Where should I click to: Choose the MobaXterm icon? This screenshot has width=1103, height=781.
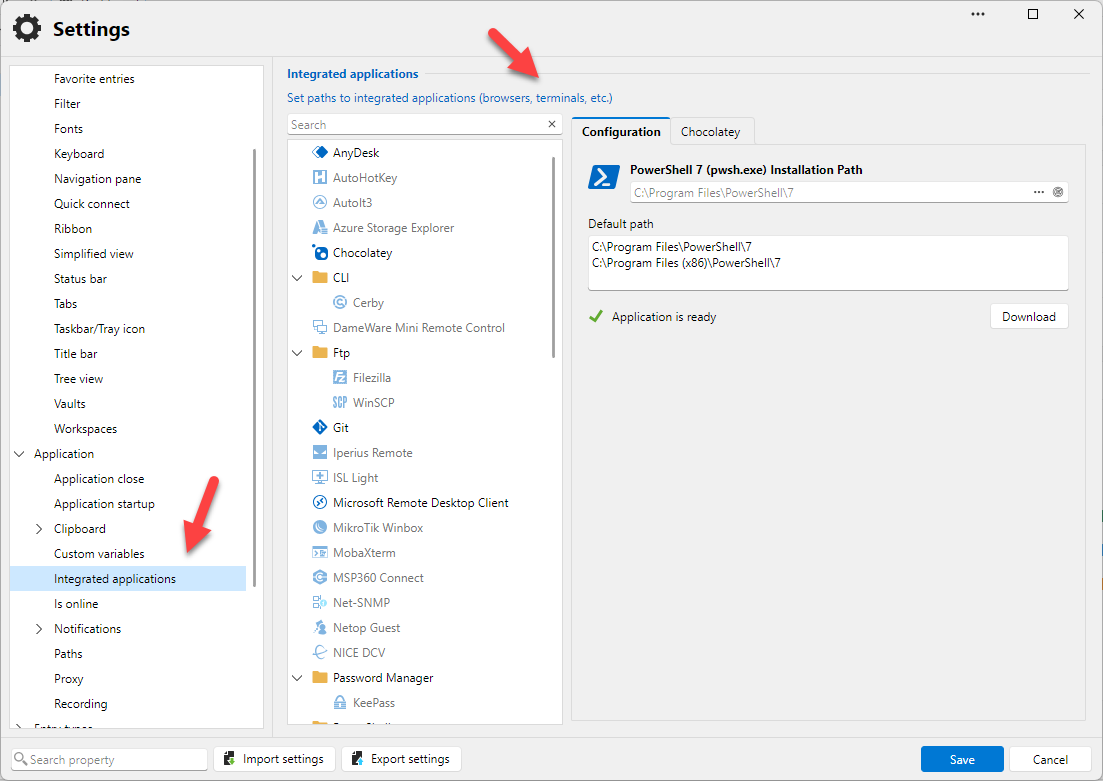[x=320, y=552]
